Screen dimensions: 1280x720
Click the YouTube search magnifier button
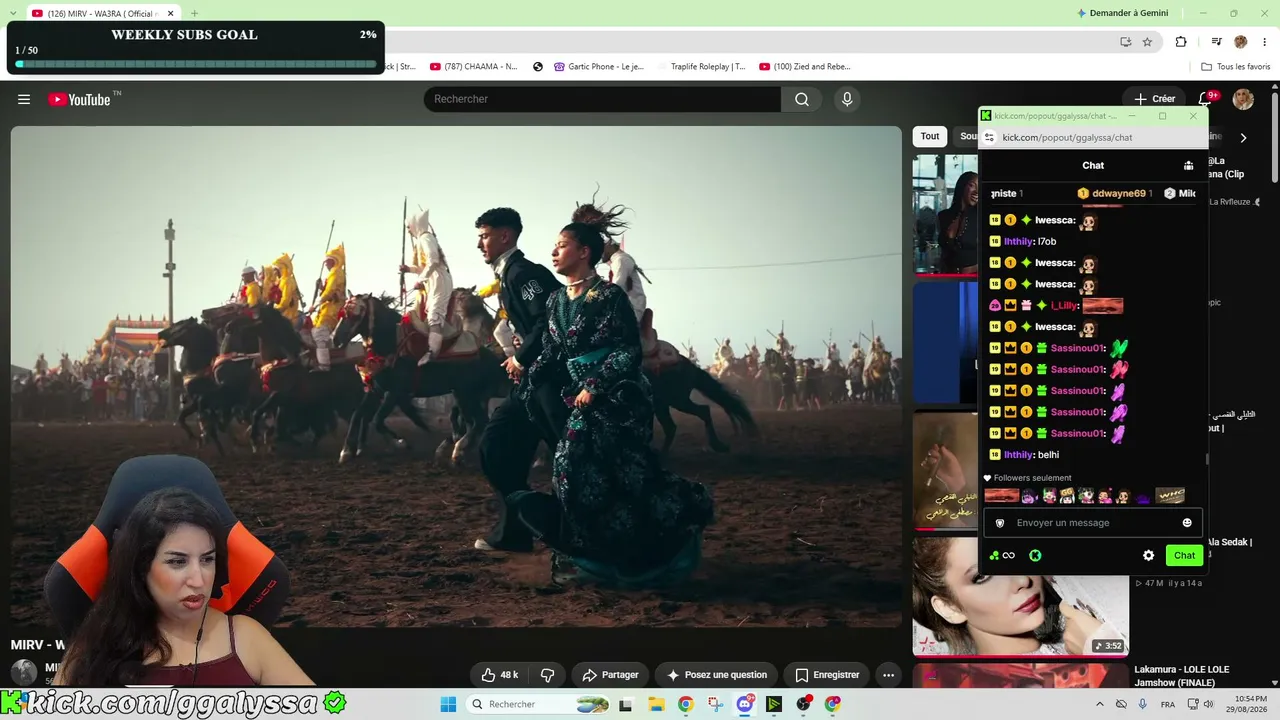(x=802, y=99)
